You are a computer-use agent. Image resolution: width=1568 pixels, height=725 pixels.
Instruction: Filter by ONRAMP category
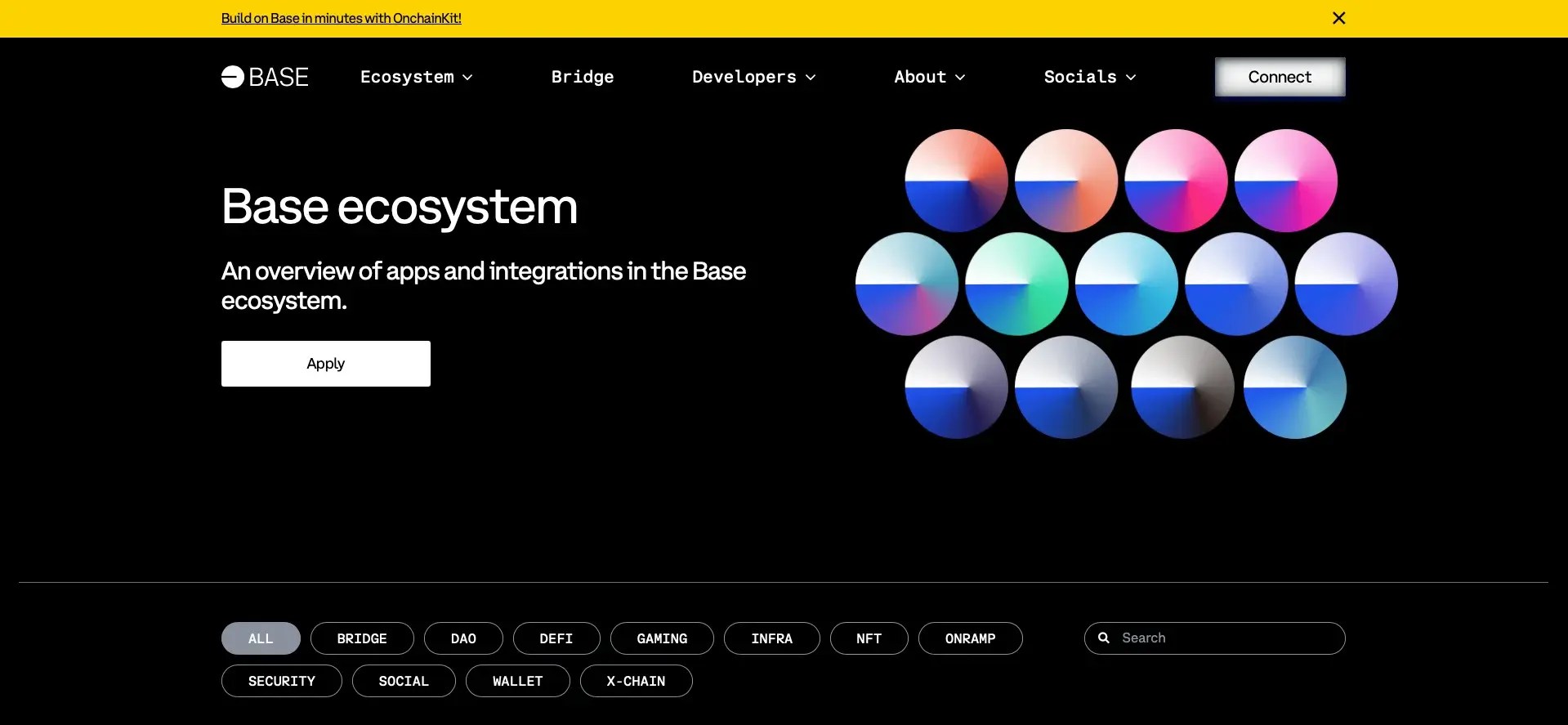pyautogui.click(x=971, y=638)
